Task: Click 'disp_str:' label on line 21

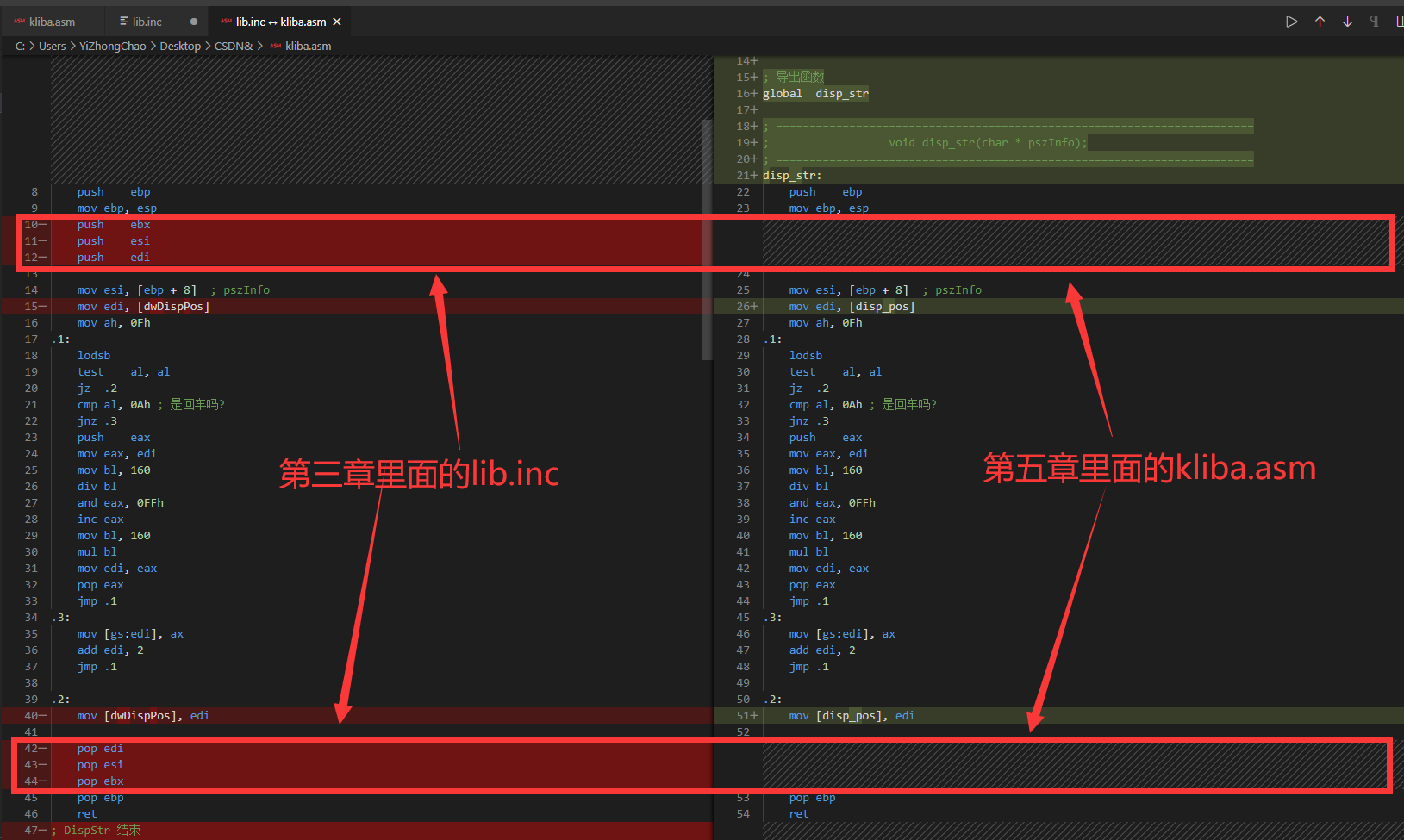Action: (792, 176)
